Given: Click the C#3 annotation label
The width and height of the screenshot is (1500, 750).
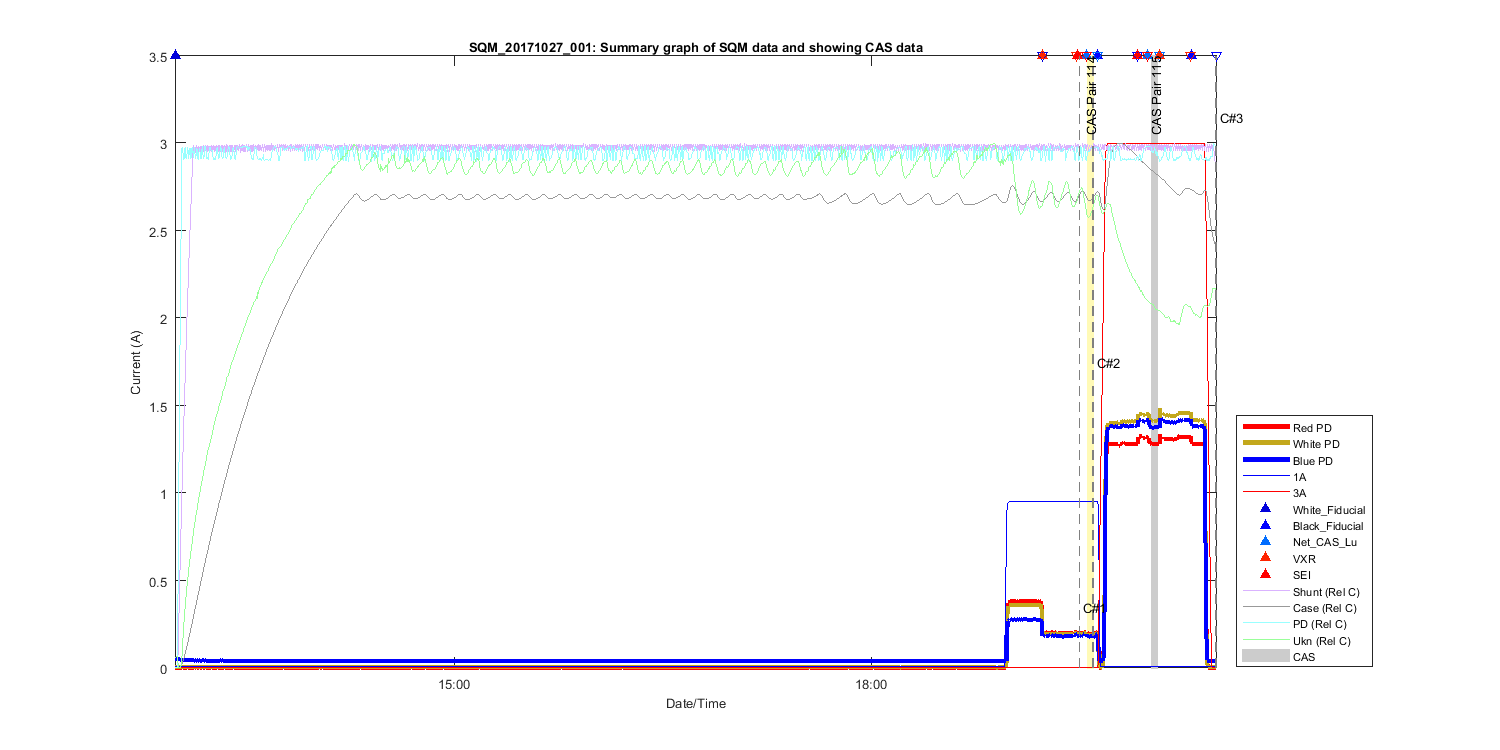Looking at the screenshot, I should pos(1231,119).
